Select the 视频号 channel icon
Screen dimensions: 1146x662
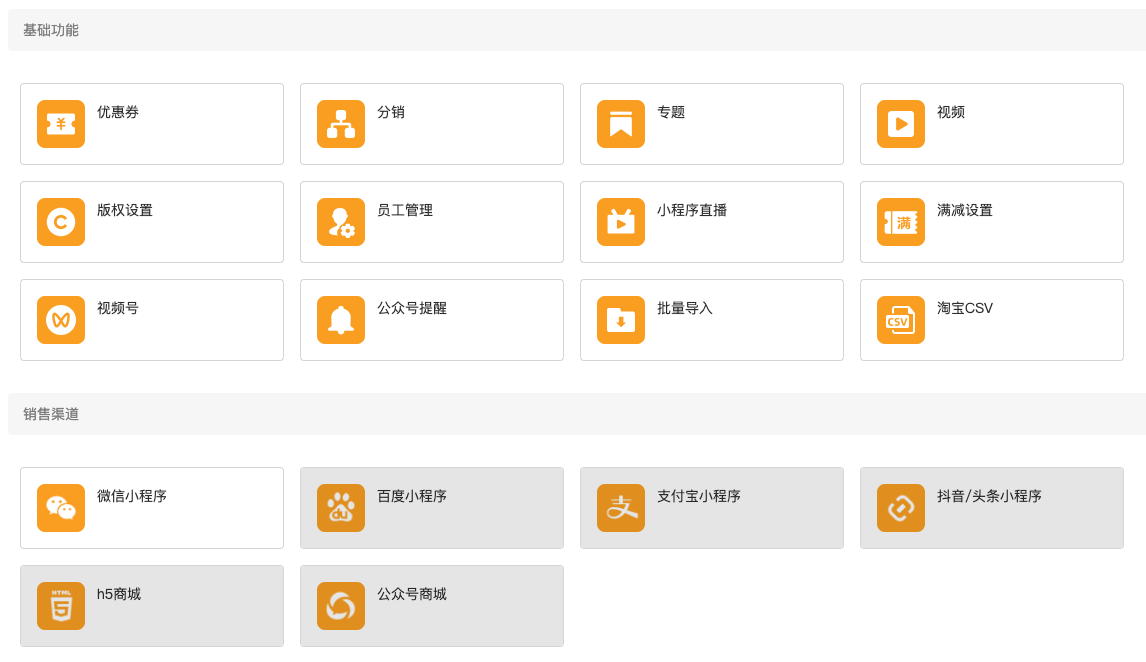pyautogui.click(x=61, y=320)
